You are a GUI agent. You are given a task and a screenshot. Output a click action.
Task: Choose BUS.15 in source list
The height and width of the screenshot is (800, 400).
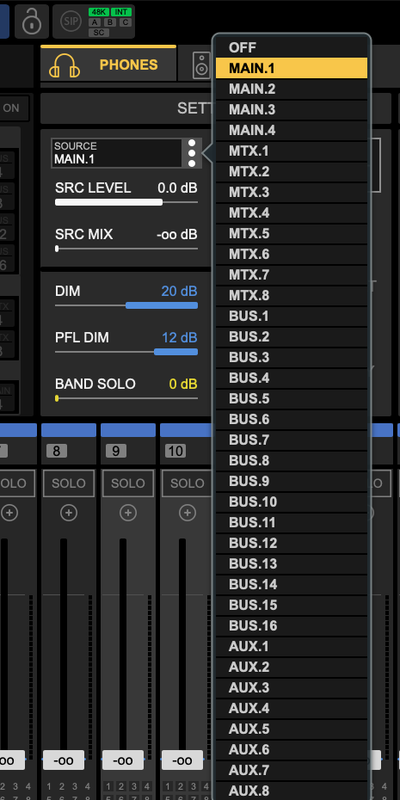tap(291, 605)
